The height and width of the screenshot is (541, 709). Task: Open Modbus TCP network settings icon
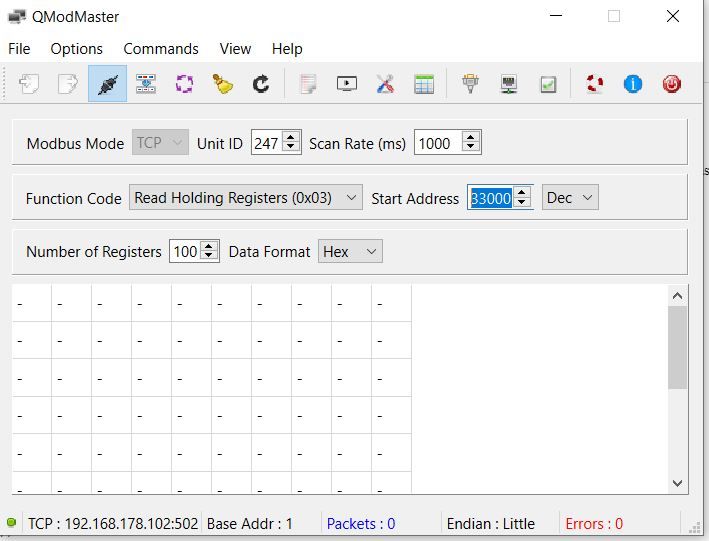click(510, 84)
